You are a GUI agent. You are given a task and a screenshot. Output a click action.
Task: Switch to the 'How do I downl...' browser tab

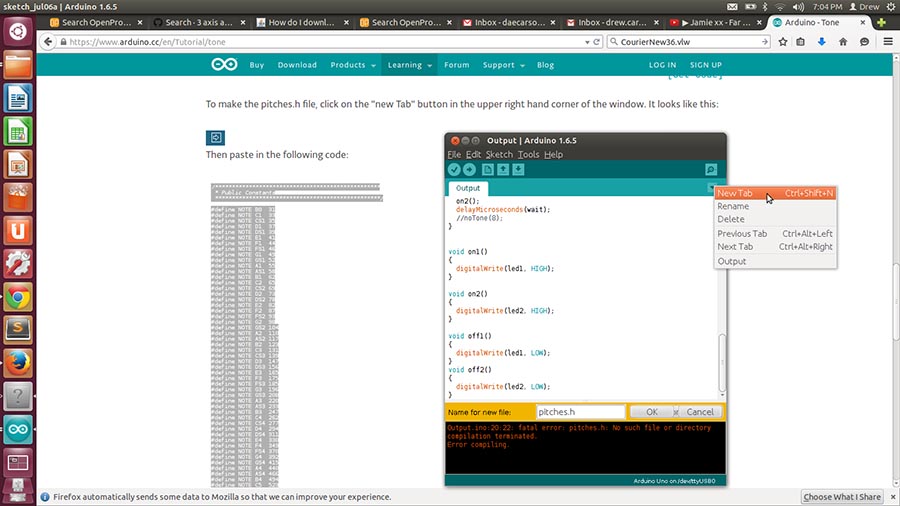[301, 22]
